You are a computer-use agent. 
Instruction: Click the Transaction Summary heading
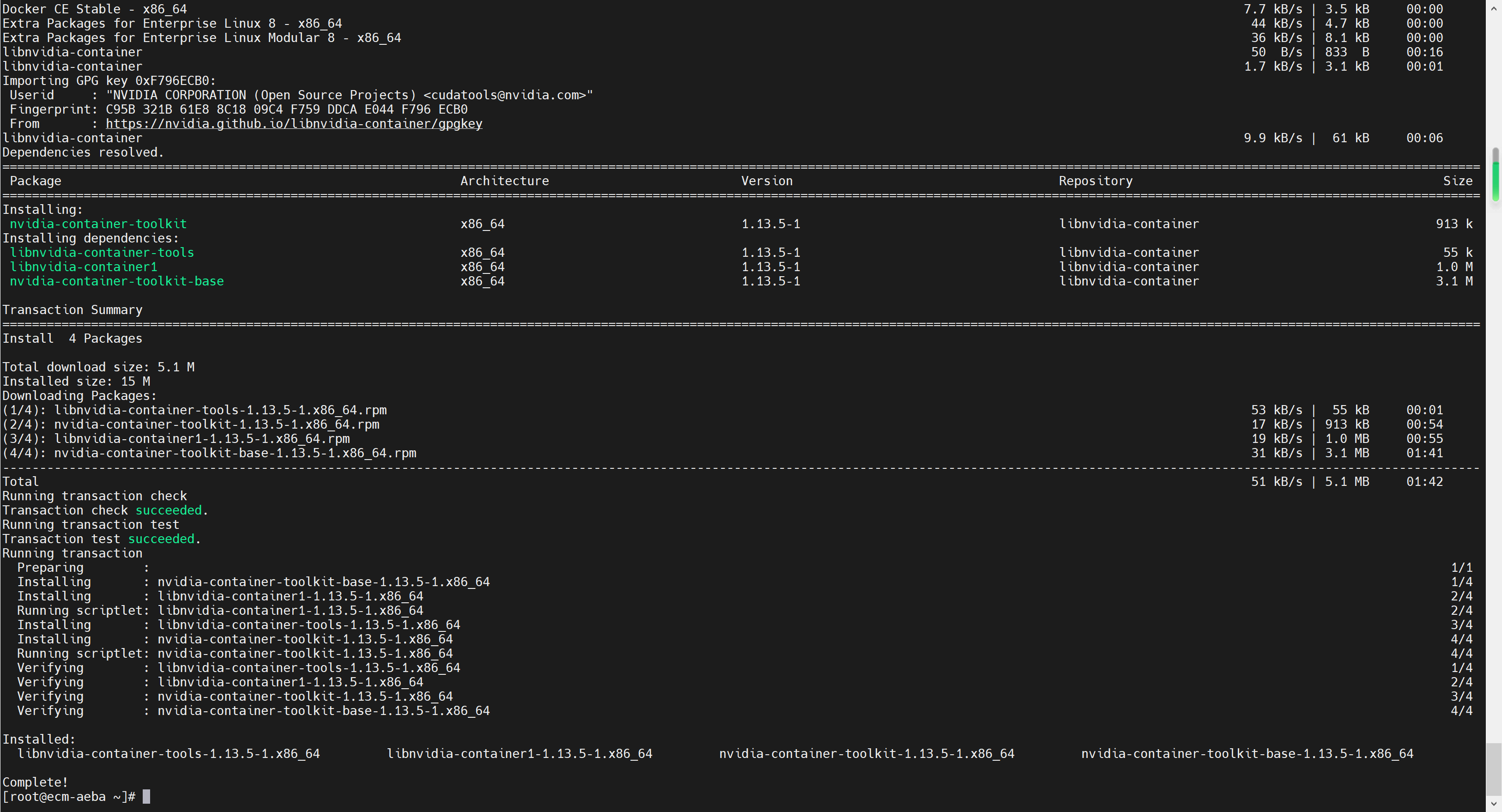pyautogui.click(x=73, y=309)
